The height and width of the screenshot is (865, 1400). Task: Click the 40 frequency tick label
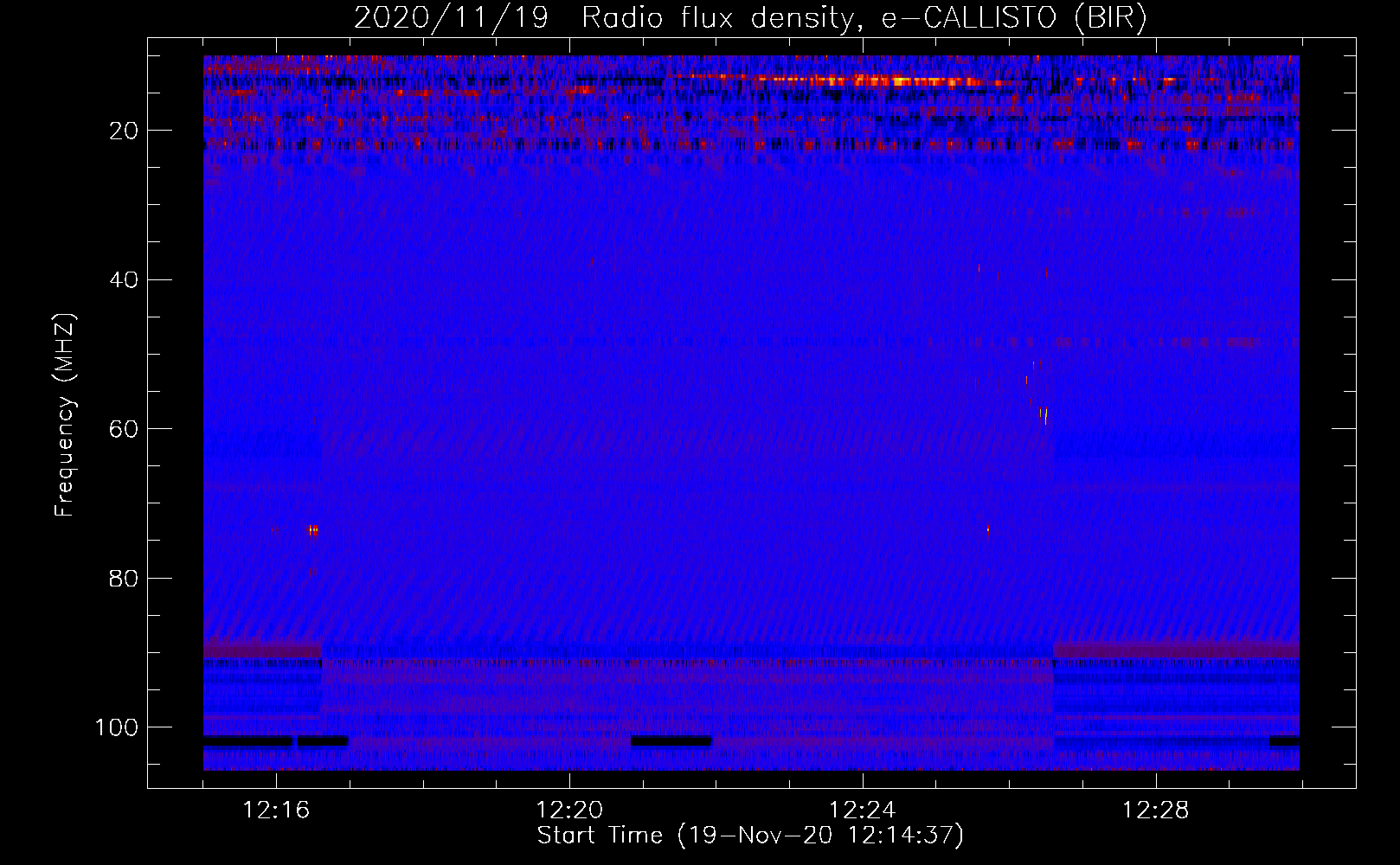125,280
